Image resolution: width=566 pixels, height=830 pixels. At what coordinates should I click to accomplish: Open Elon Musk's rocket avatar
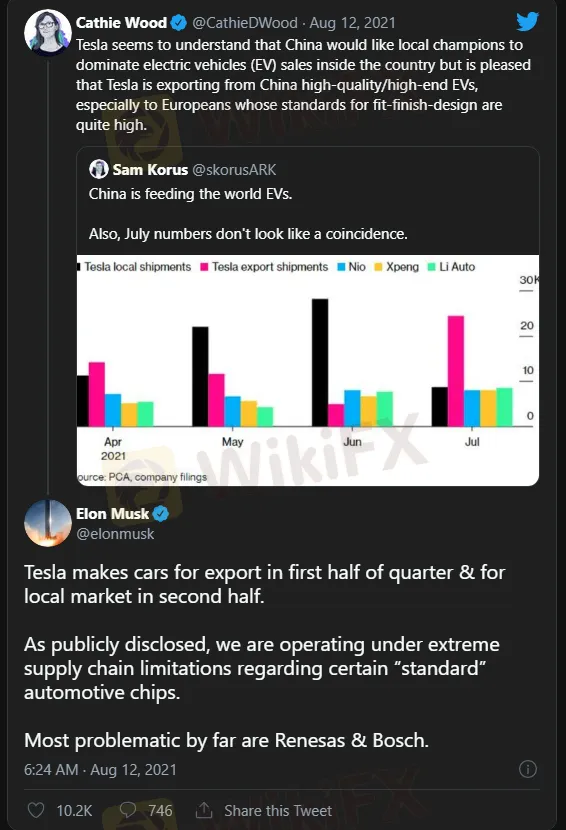[x=48, y=523]
